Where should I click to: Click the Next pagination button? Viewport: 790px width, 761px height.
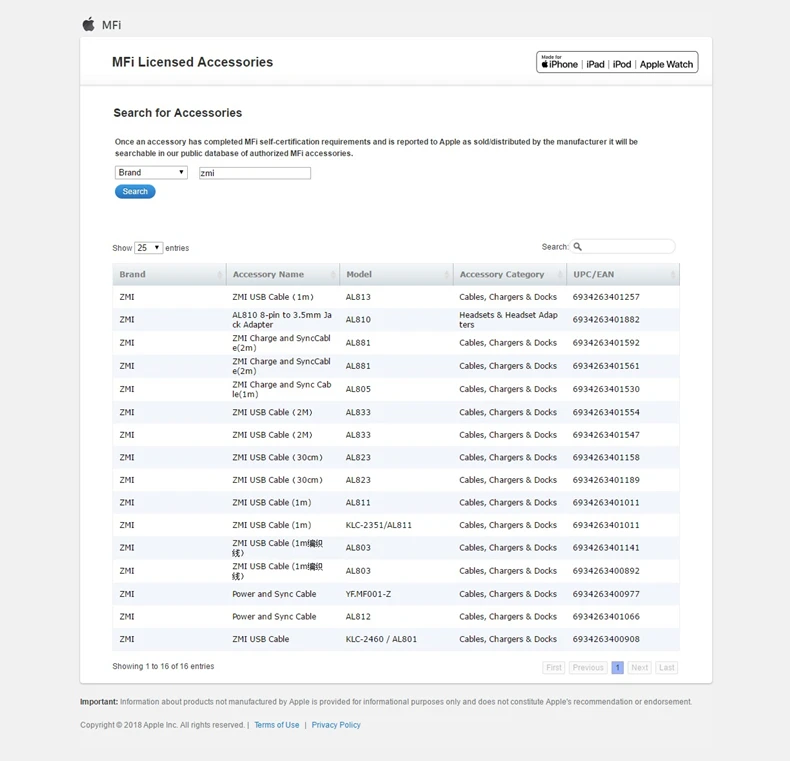click(640, 667)
